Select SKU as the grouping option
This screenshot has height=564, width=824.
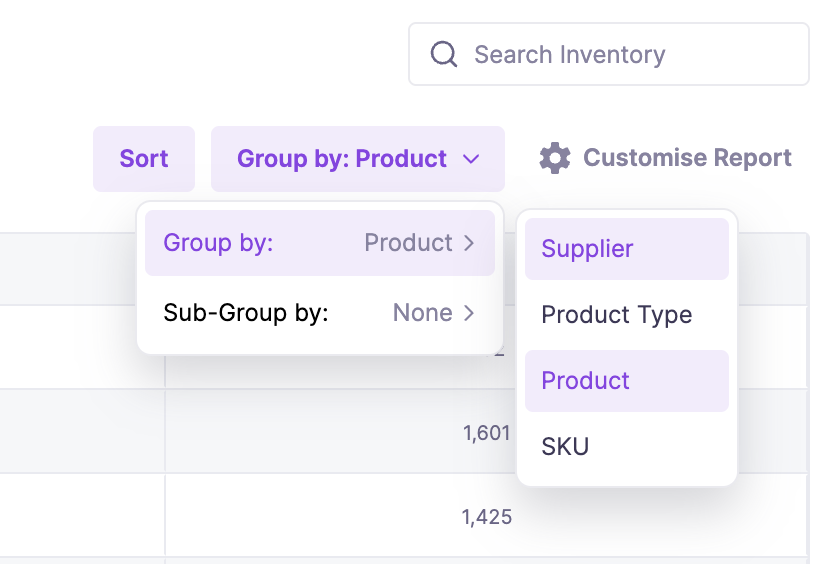coord(626,447)
